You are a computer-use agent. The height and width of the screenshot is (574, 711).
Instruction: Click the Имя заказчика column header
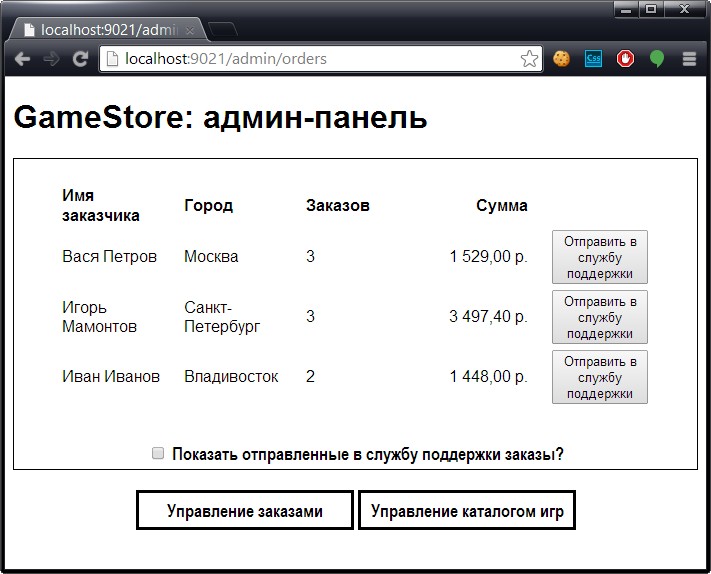[x=101, y=205]
